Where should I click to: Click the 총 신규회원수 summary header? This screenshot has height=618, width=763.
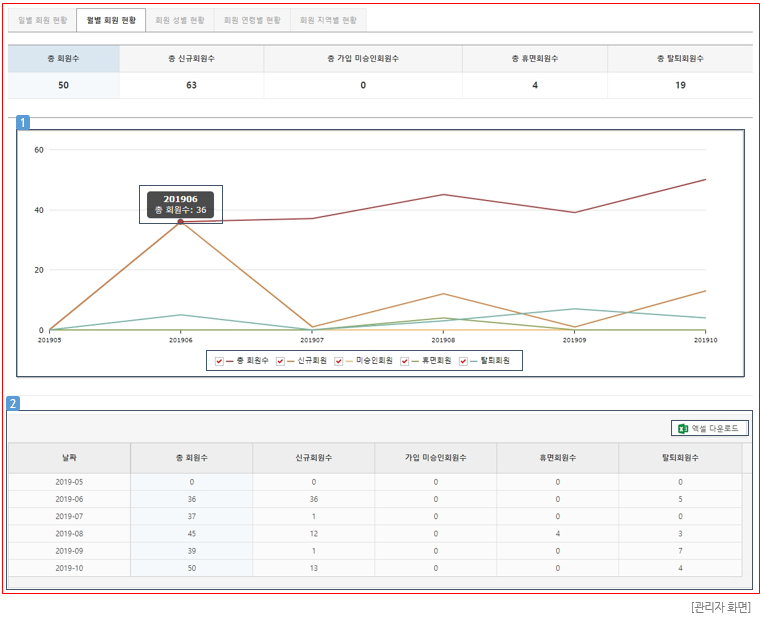tap(191, 58)
